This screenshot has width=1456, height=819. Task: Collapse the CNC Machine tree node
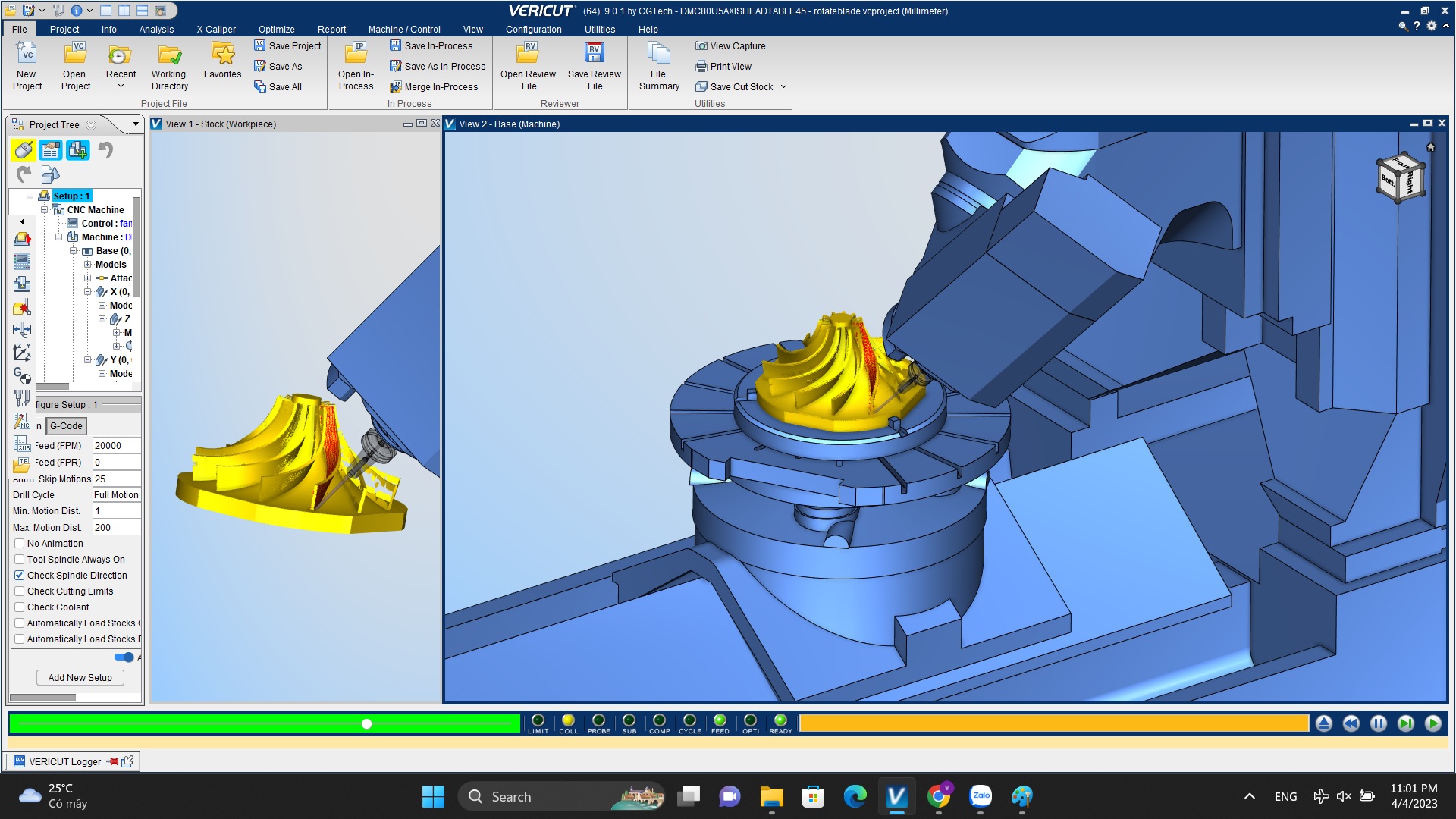[x=45, y=210]
